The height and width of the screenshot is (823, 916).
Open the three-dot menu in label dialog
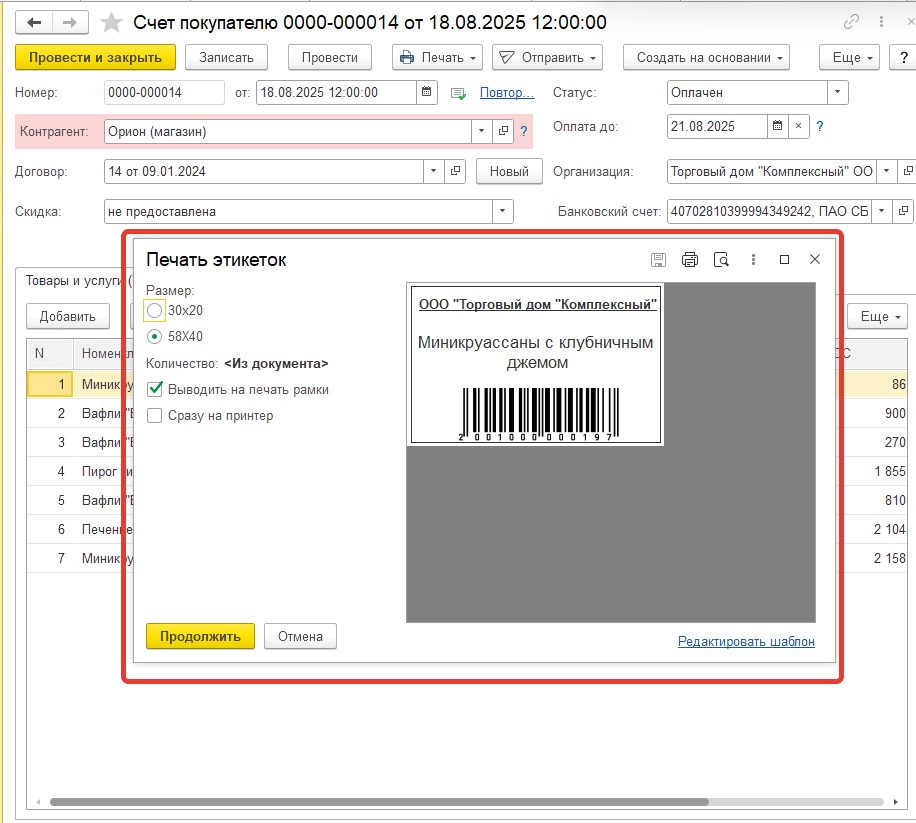pos(753,259)
